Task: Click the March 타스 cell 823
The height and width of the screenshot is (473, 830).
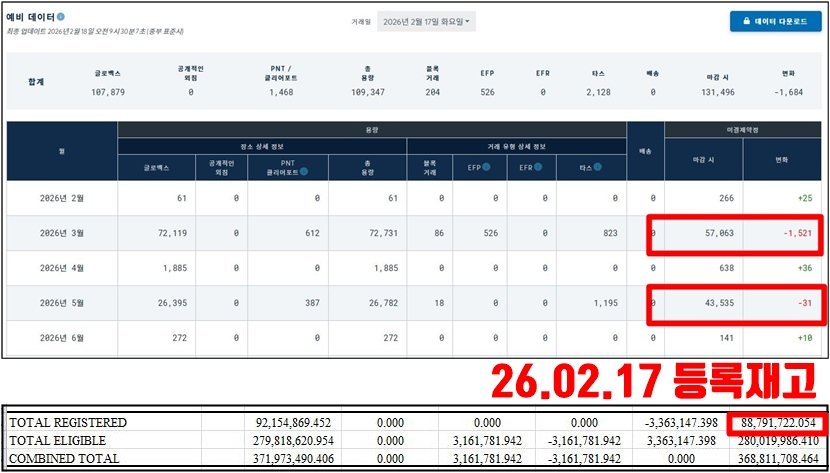Action: [610, 233]
